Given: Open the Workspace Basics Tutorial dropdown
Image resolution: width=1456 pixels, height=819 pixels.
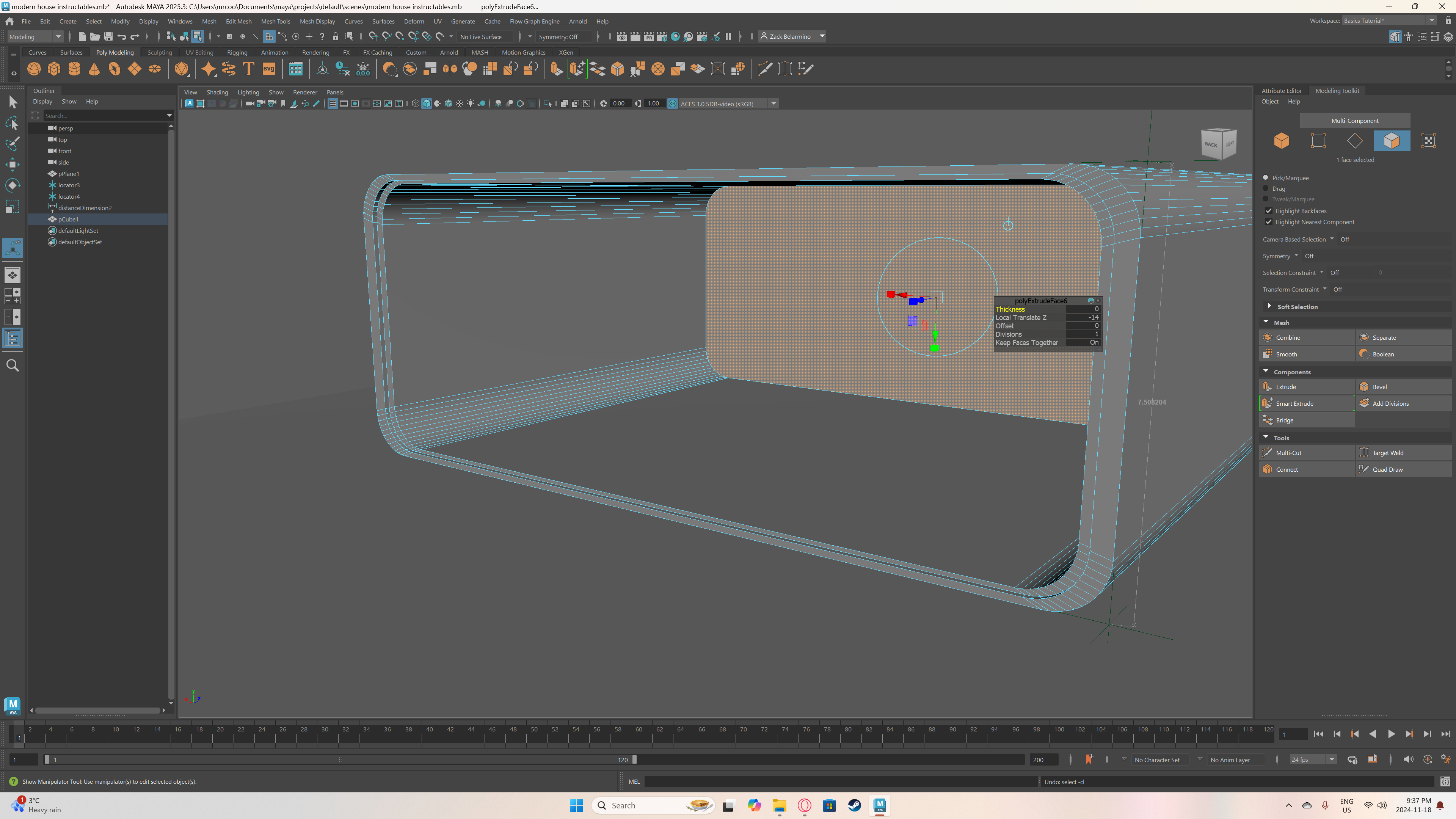Looking at the screenshot, I should coord(1389,20).
